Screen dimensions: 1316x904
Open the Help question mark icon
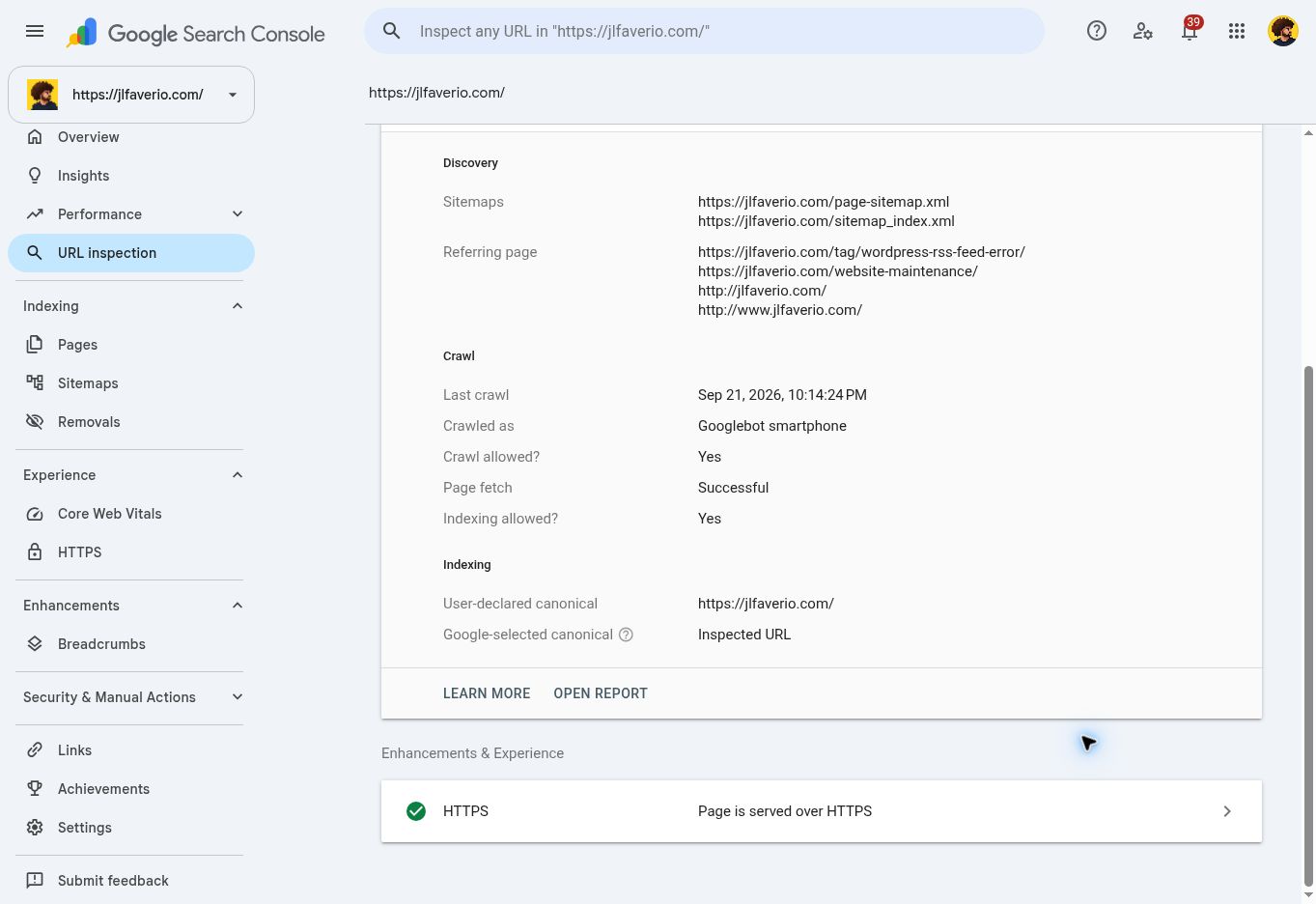[1097, 31]
